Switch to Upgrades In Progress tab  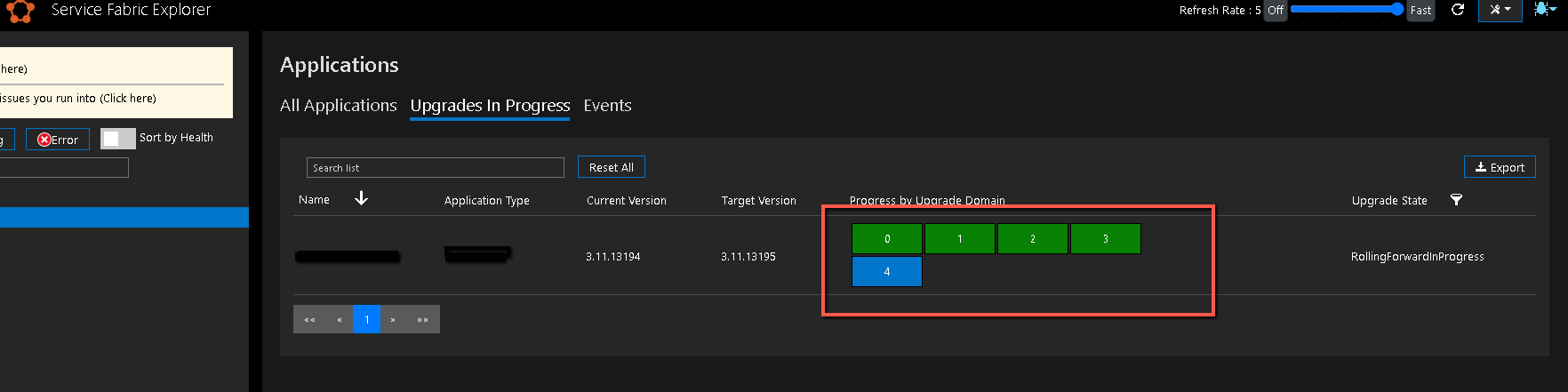[490, 105]
